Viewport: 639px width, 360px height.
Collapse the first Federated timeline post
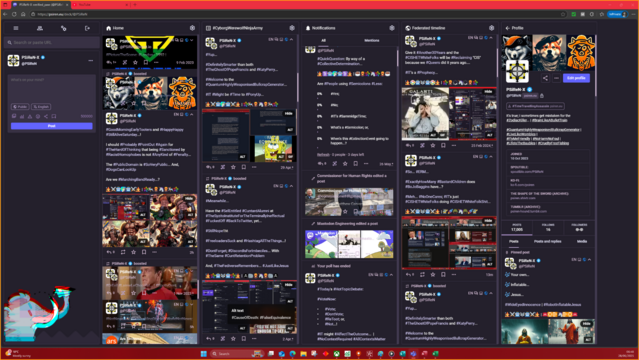point(491,38)
